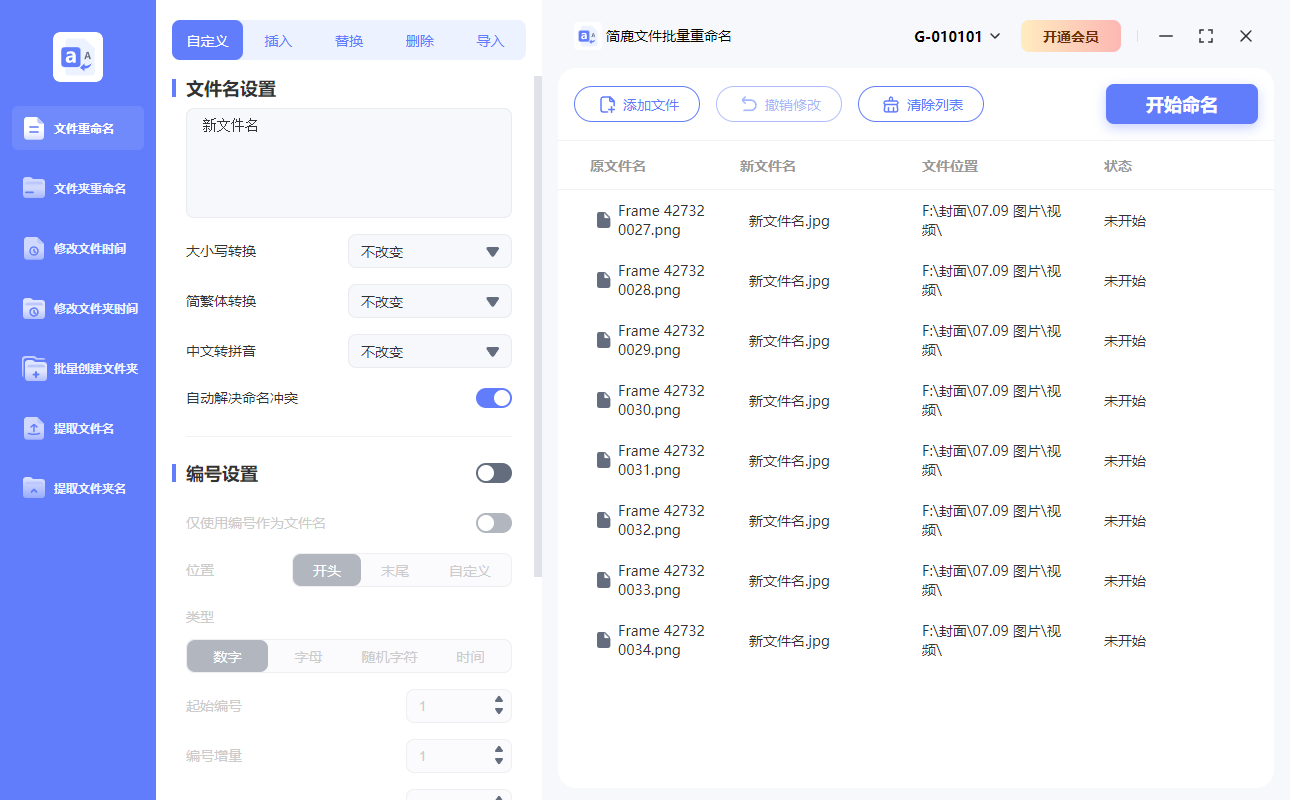Switch to the 导入 tab
The height and width of the screenshot is (800, 1290).
coord(490,41)
